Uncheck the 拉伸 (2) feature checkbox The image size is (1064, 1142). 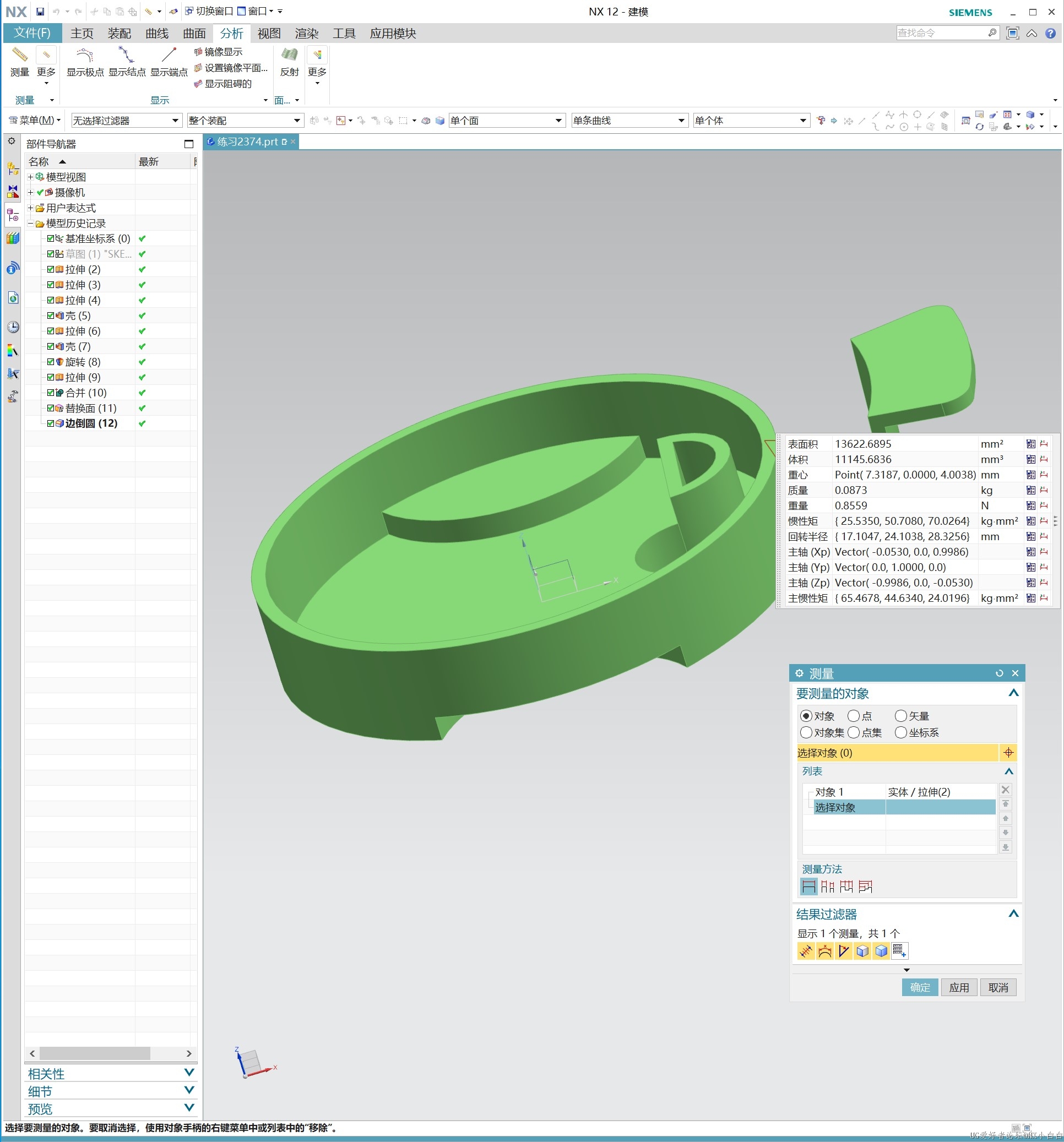(x=51, y=269)
